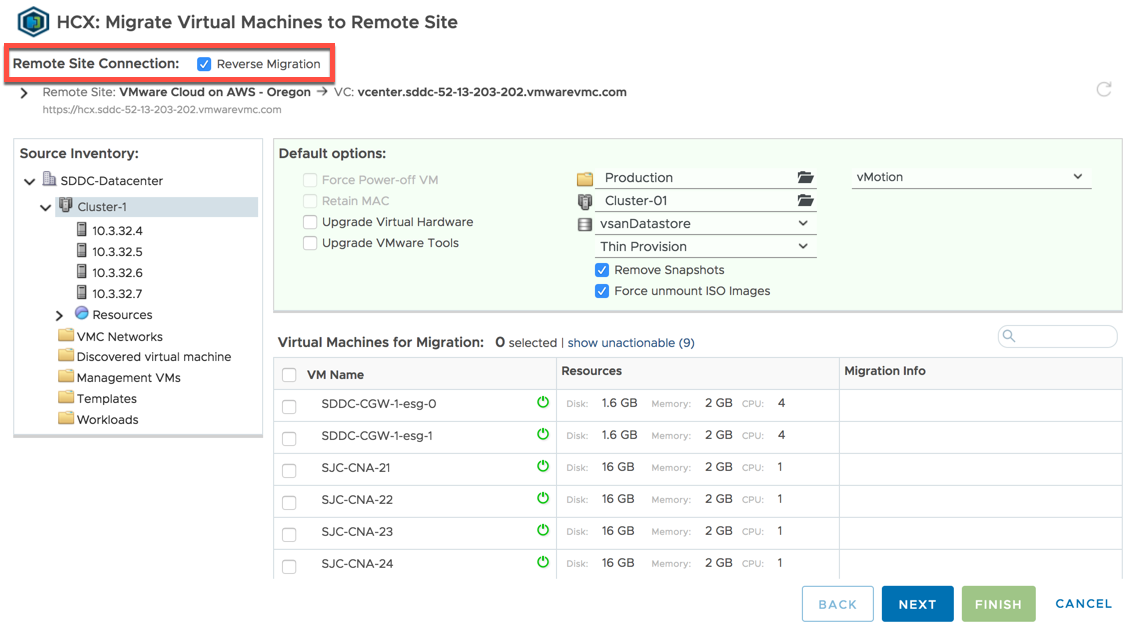Open the vsanDatastore dropdown
Image resolution: width=1137 pixels, height=630 pixels.
coord(706,224)
